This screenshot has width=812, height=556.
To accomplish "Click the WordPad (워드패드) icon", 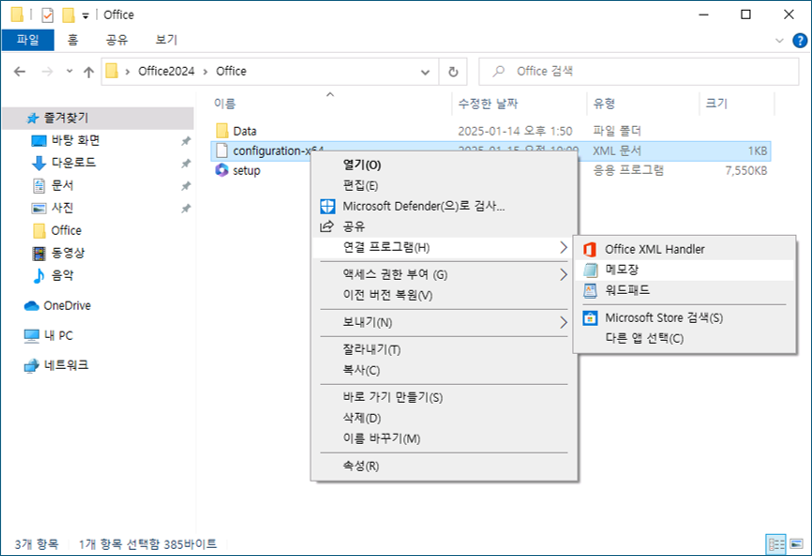I will 590,290.
